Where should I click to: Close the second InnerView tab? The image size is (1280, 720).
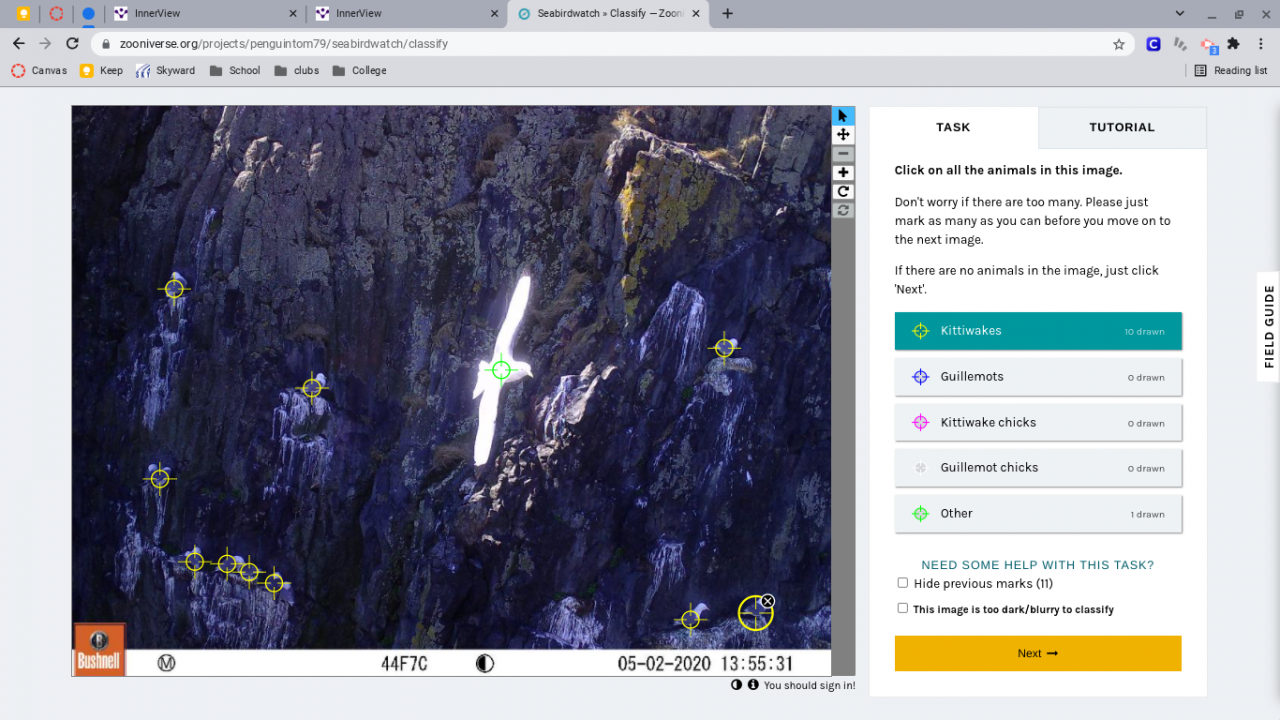tap(494, 14)
